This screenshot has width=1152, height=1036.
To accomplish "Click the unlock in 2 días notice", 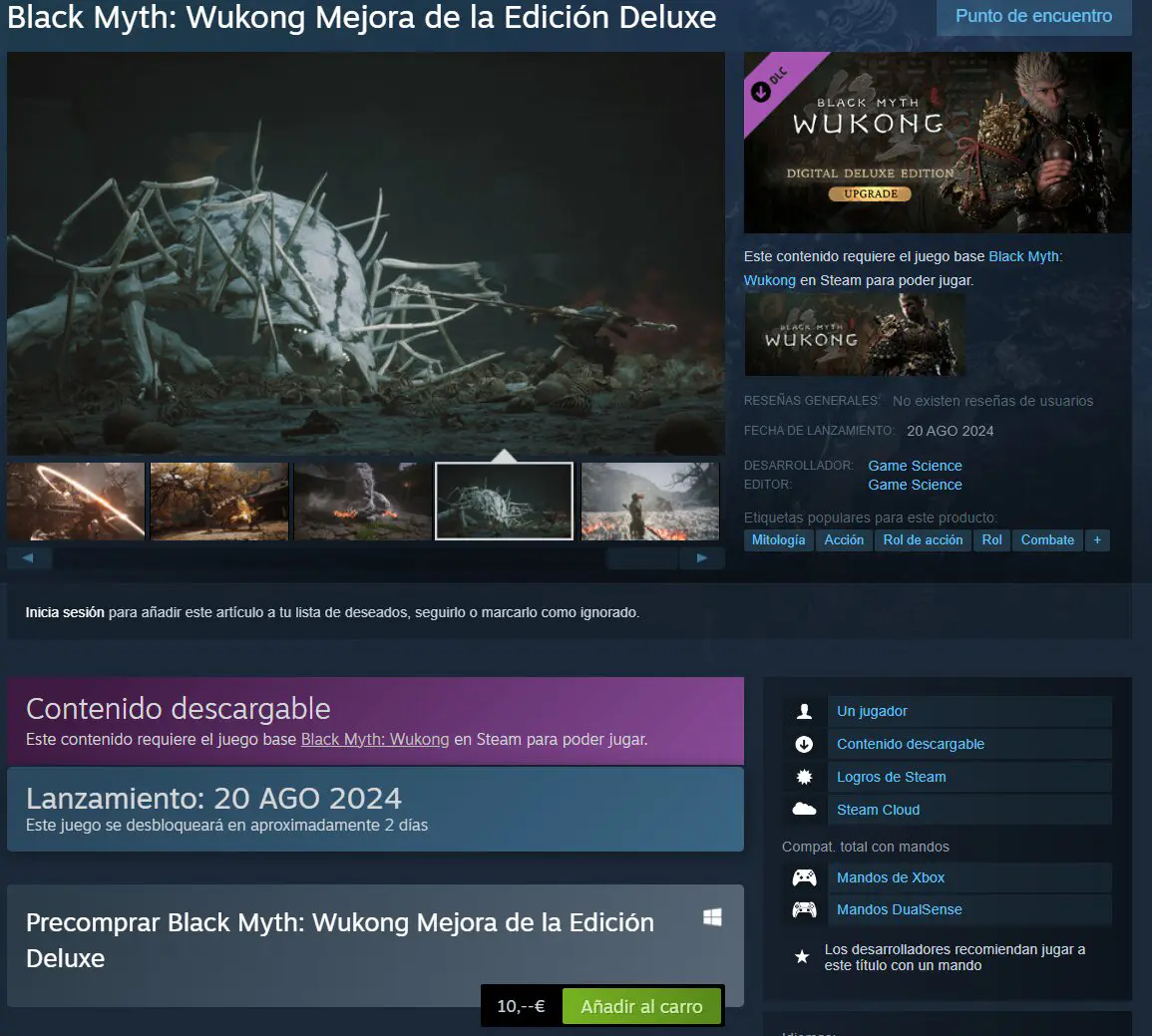I will tap(227, 826).
